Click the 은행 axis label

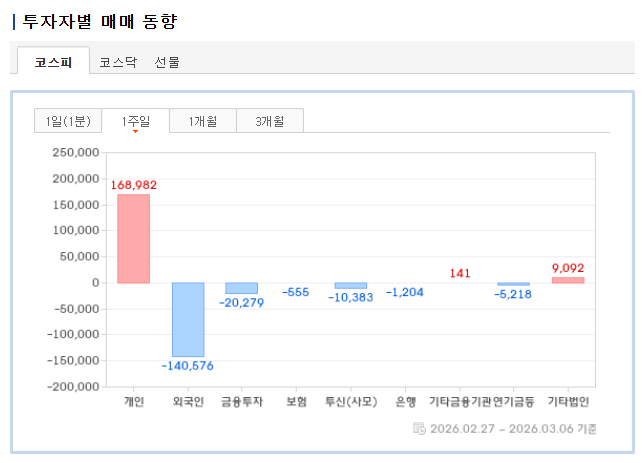click(x=405, y=402)
